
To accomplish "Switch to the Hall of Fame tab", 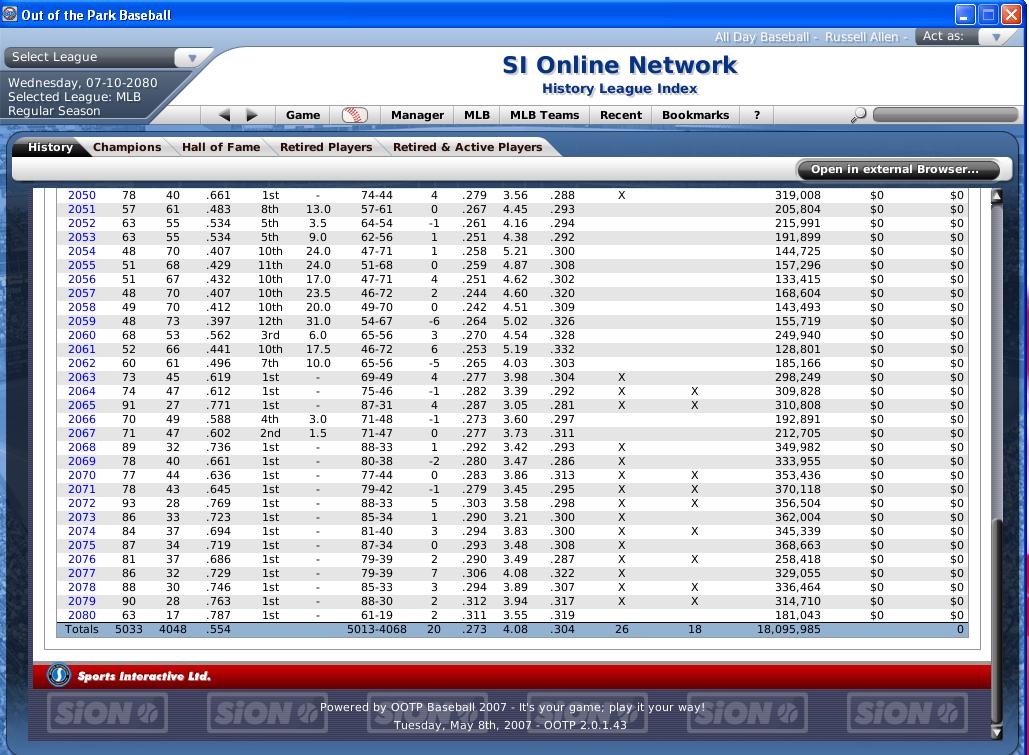I will [x=220, y=147].
